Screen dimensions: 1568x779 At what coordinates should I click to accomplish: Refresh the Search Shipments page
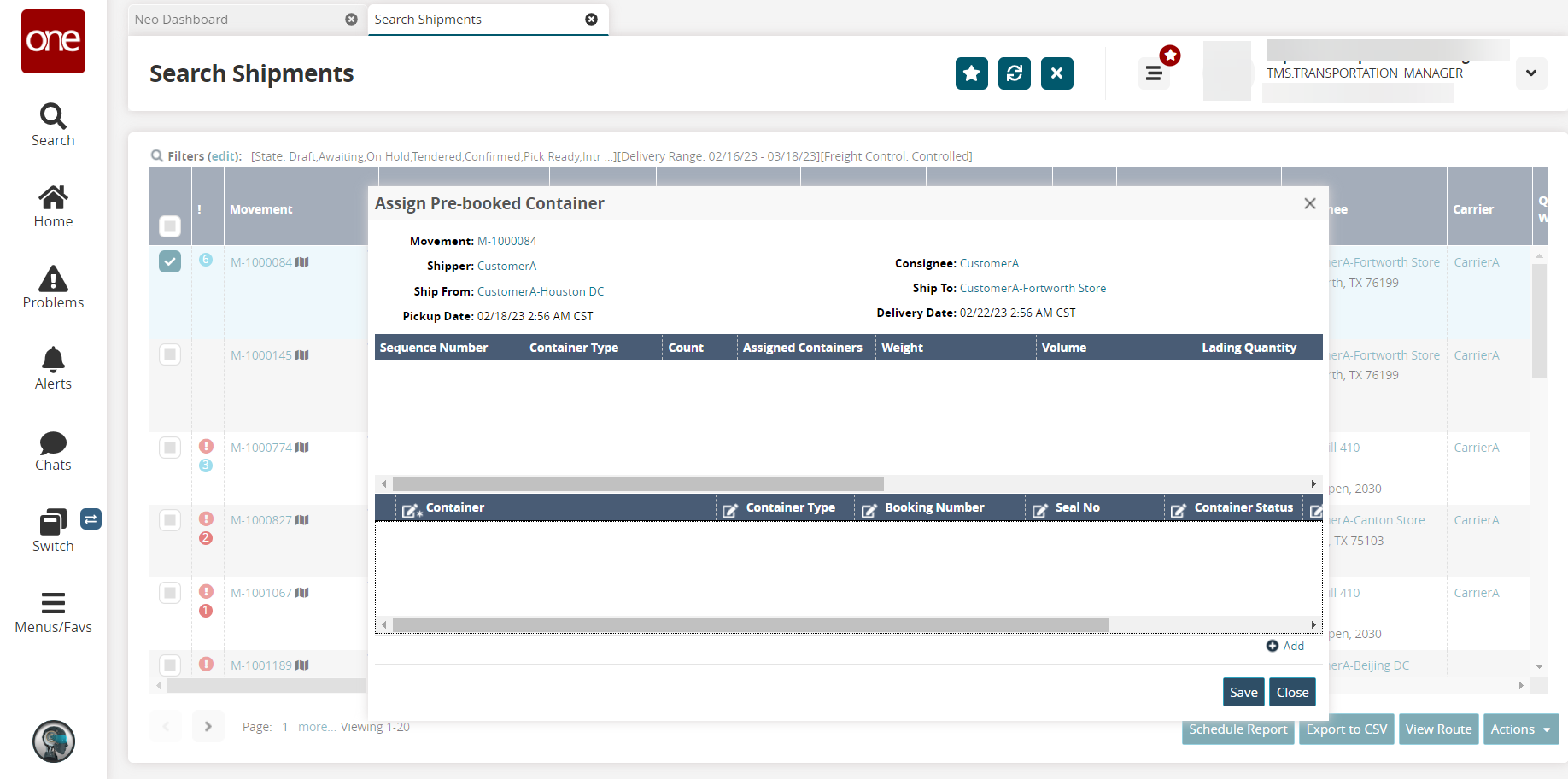1015,73
